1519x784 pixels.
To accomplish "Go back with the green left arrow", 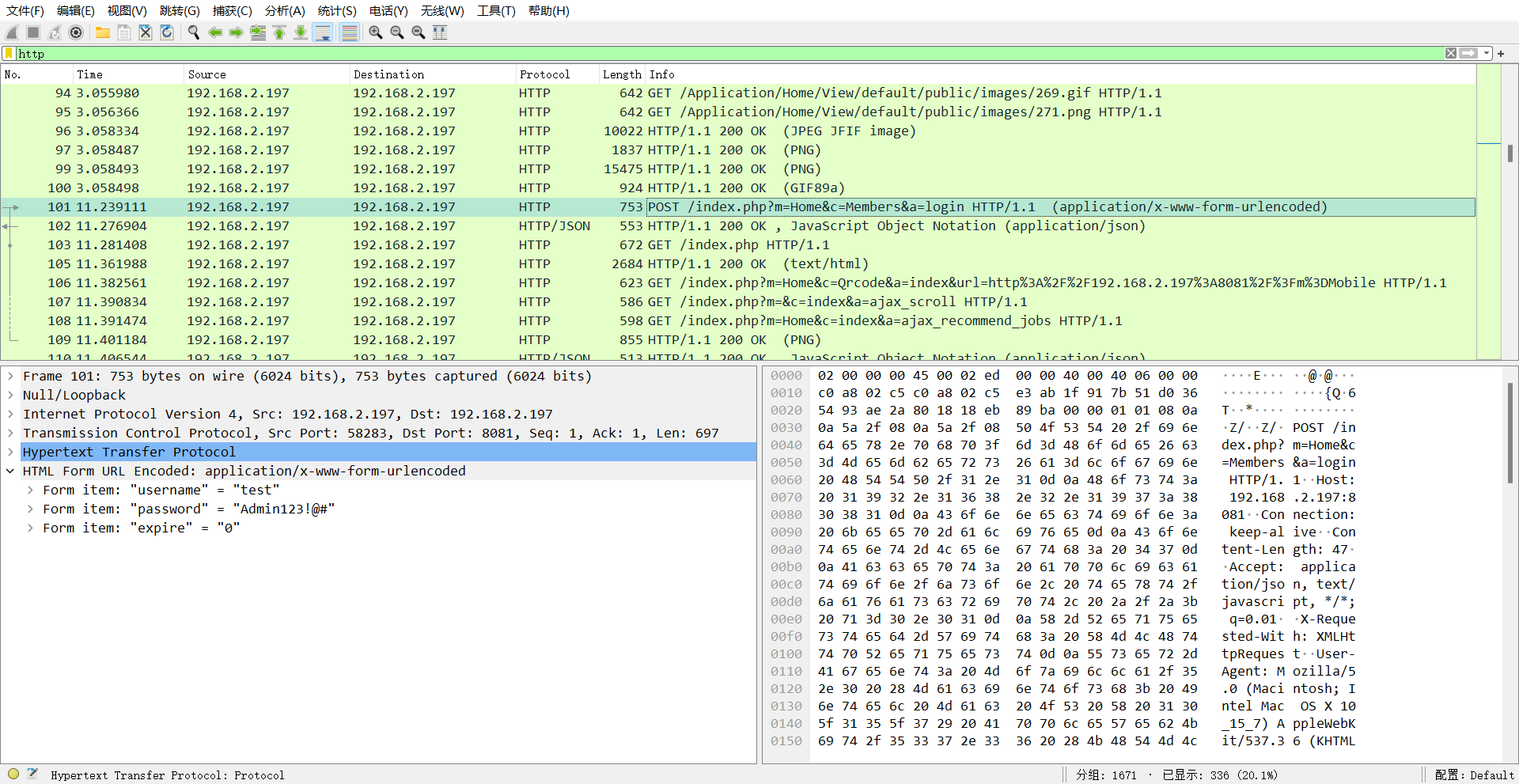I will (215, 32).
